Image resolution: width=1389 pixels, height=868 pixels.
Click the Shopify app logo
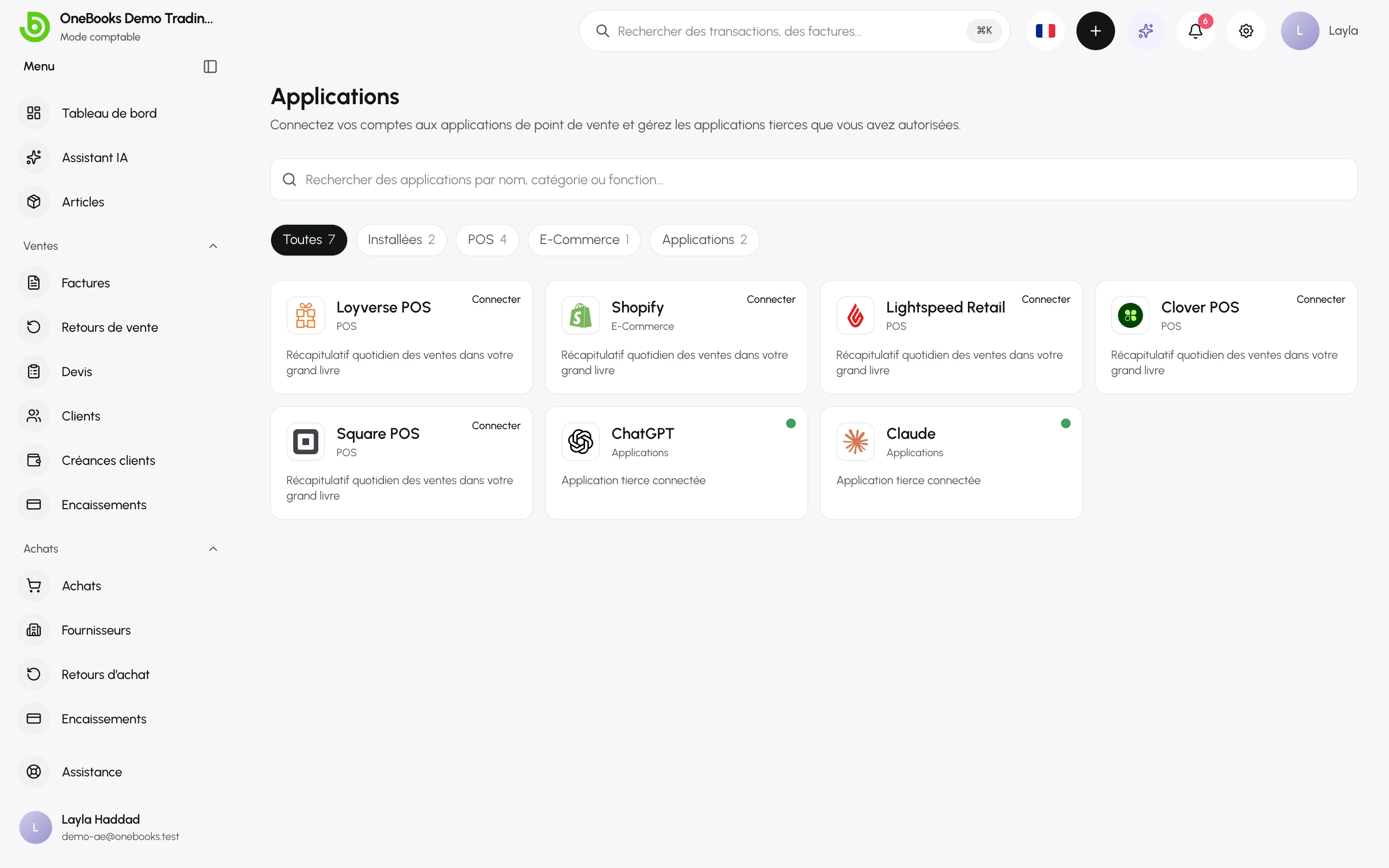point(580,315)
